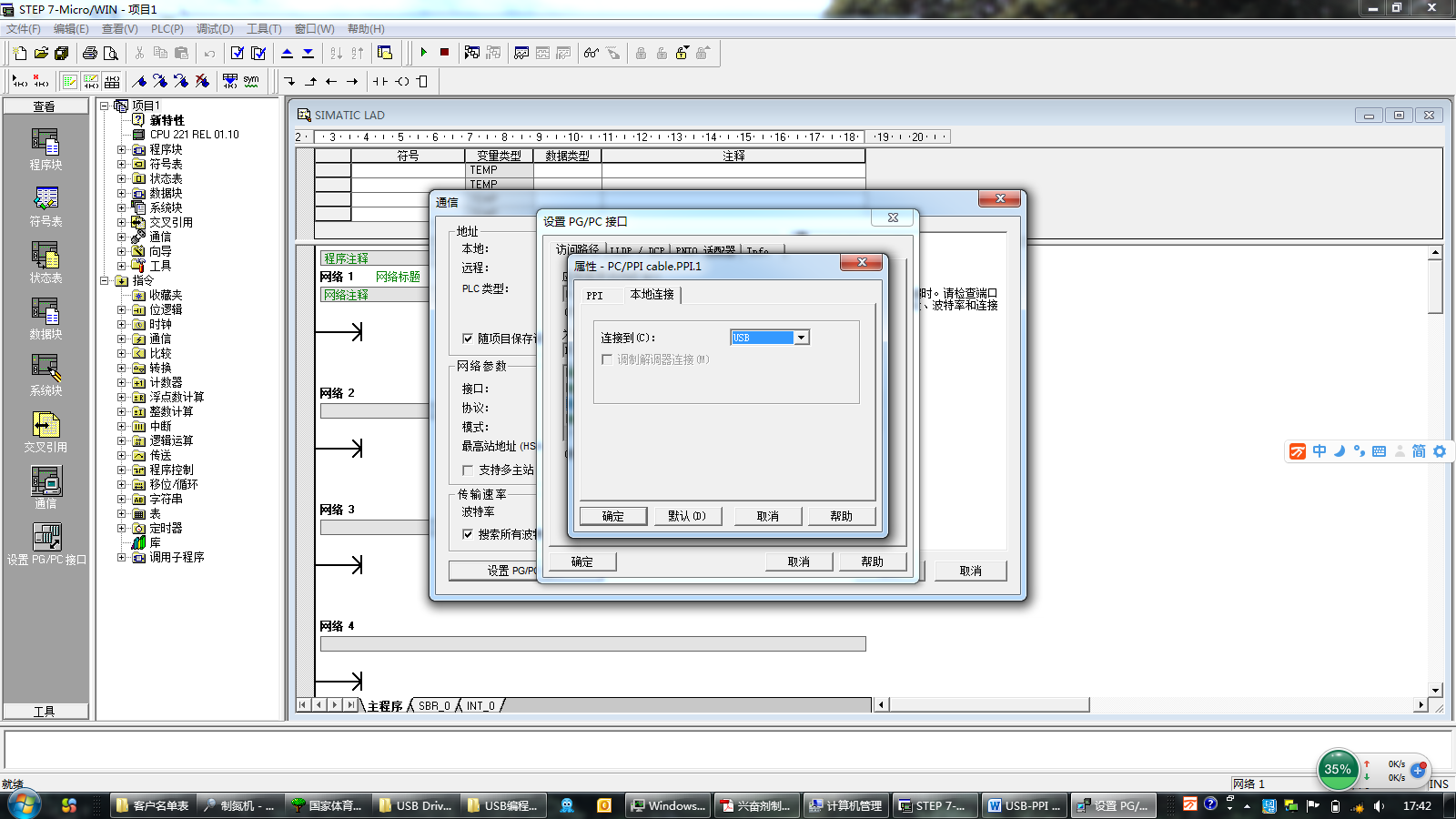Click the editor horizontal scrollbar track

pos(1151,705)
